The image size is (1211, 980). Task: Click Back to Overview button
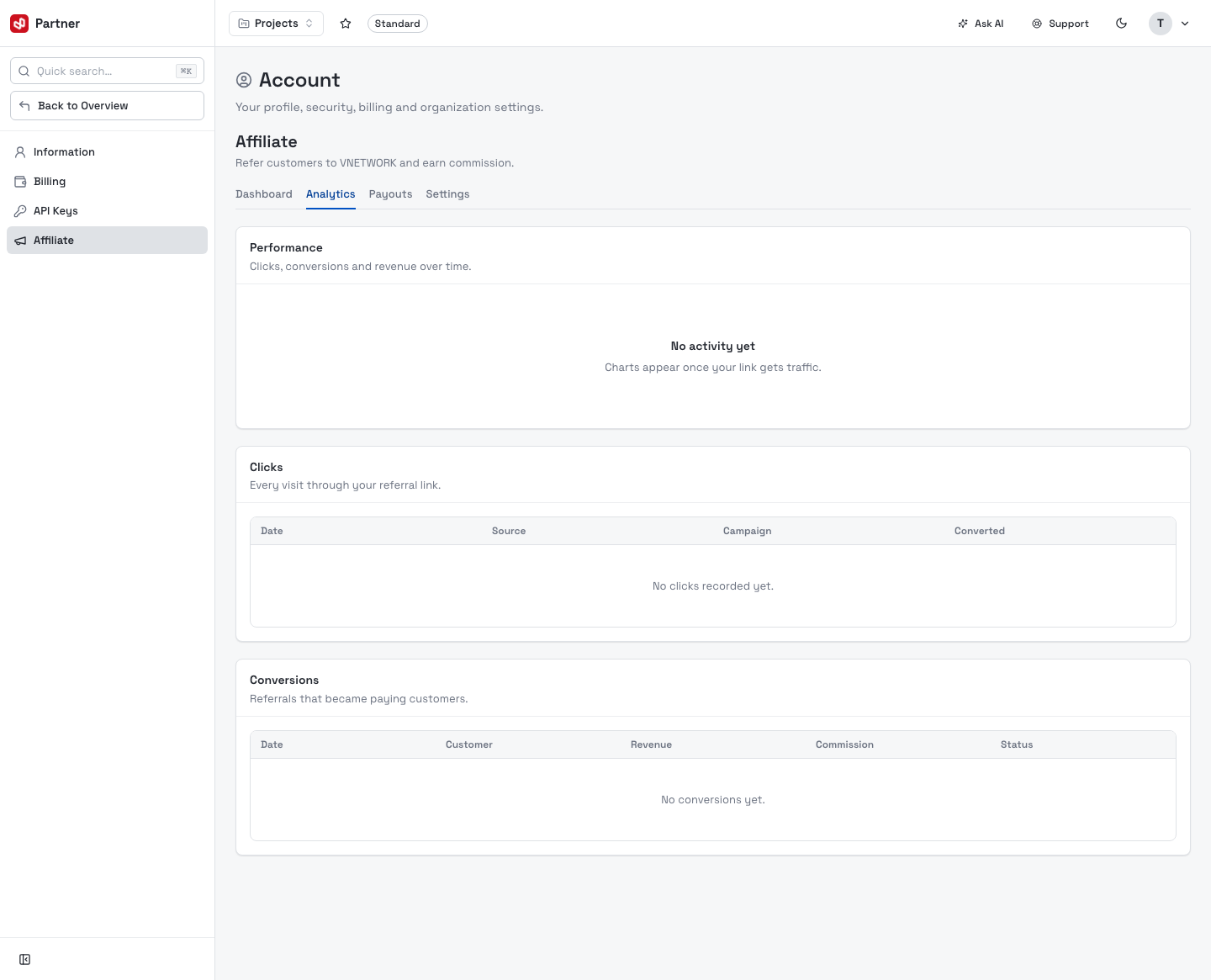(x=107, y=106)
